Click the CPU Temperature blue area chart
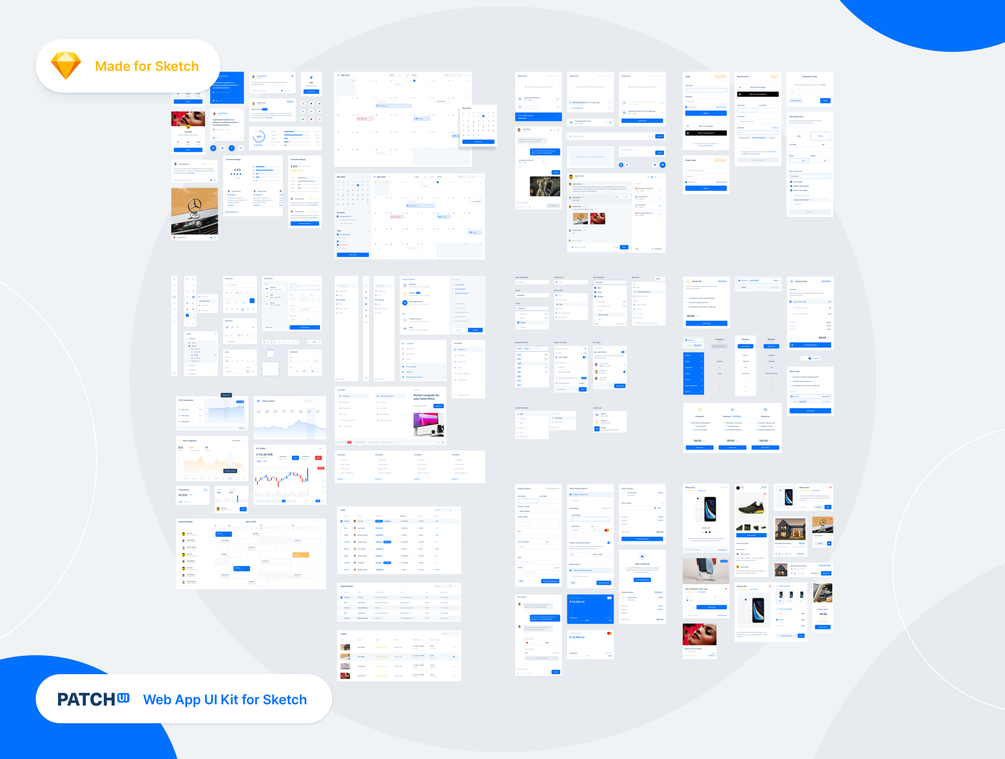 tap(224, 413)
